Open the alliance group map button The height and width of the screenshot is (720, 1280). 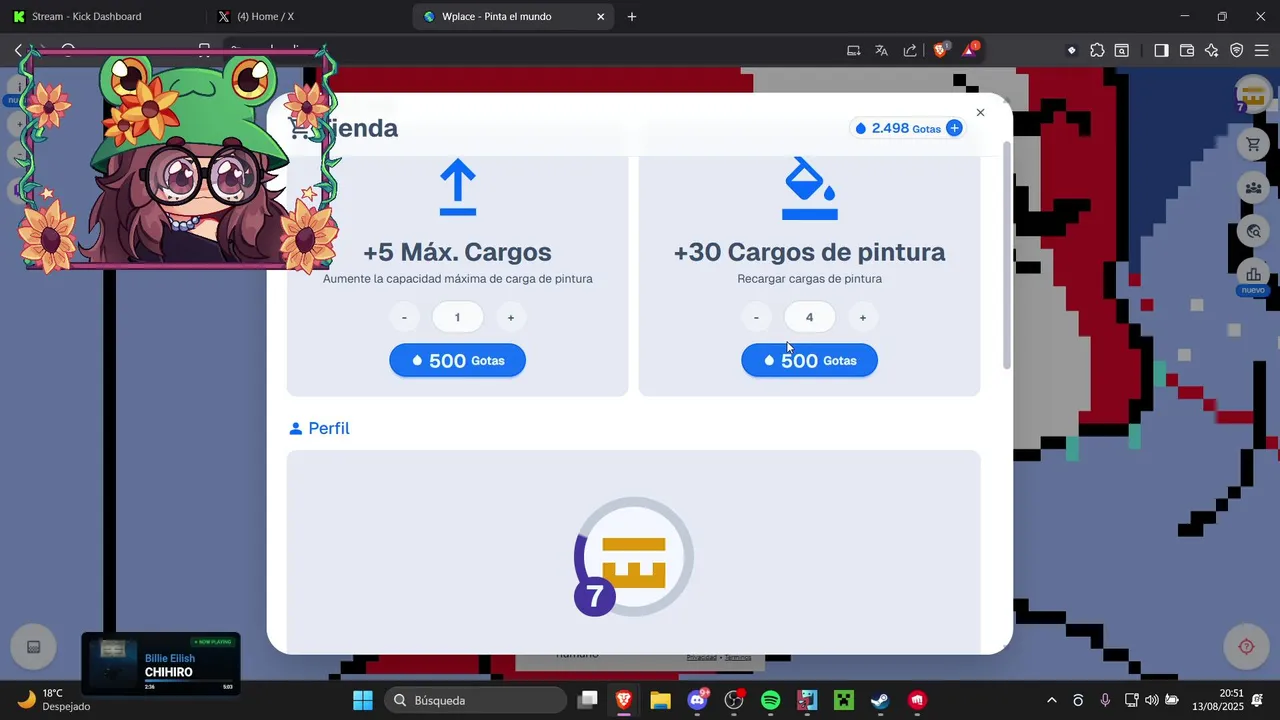coord(1253,188)
